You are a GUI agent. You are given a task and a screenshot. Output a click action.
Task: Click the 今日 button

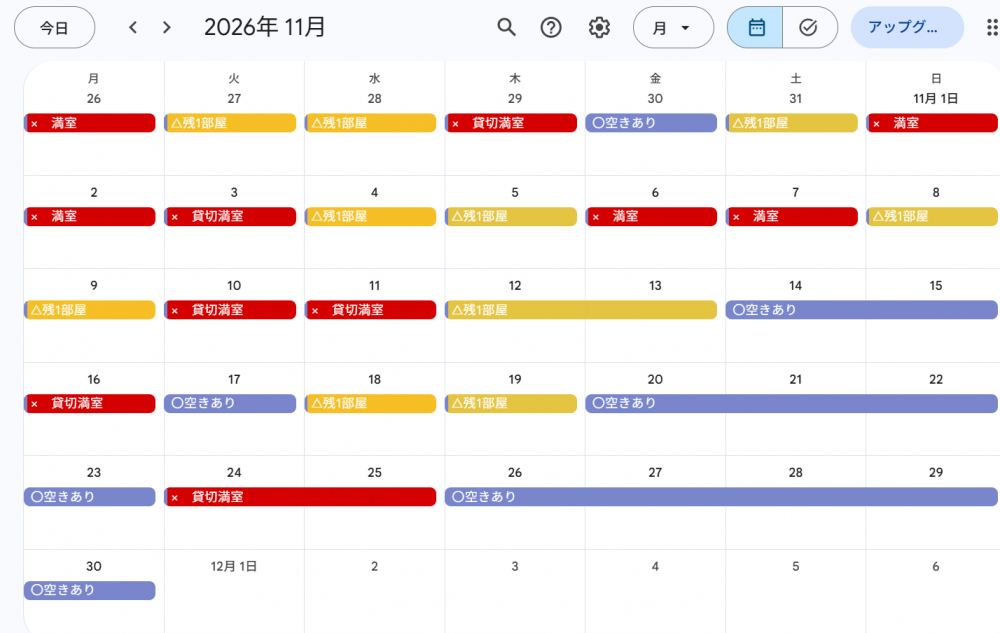[x=54, y=27]
